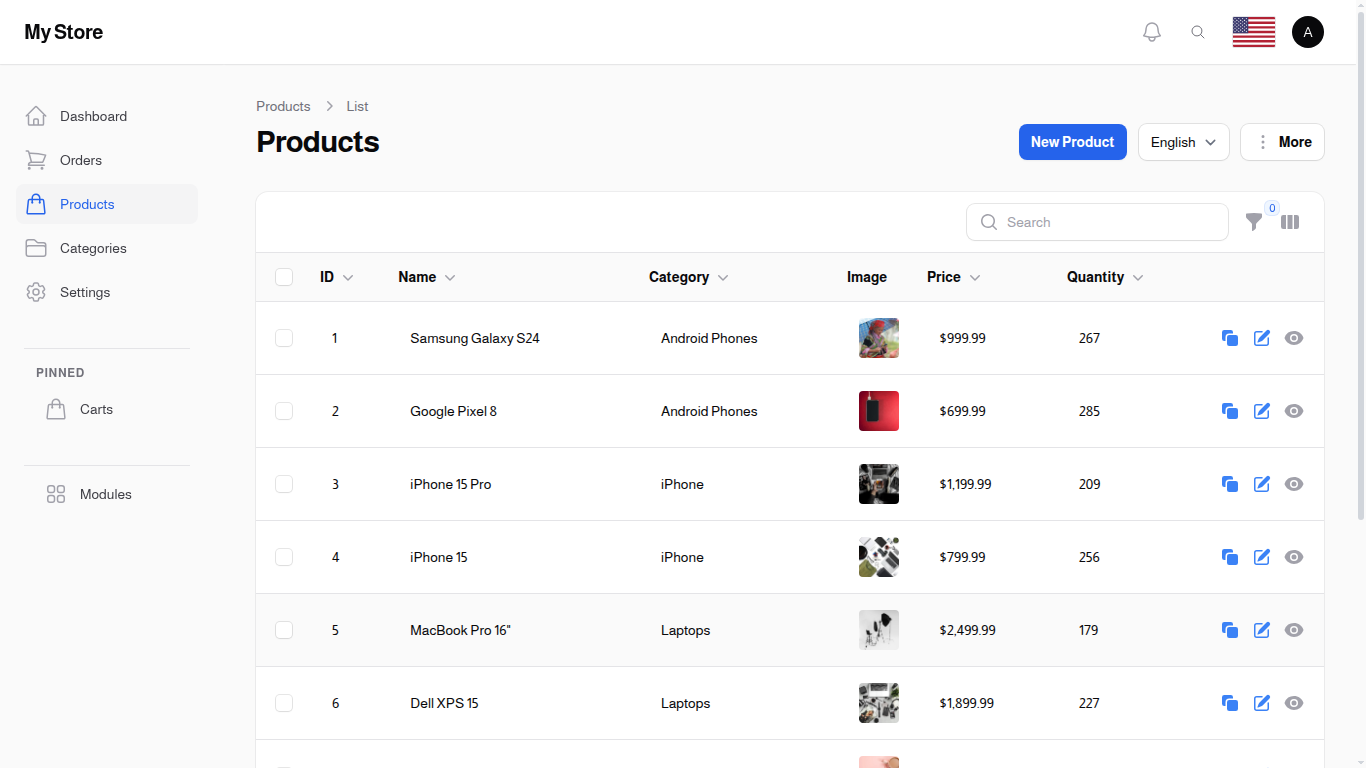The width and height of the screenshot is (1366, 768).
Task: Open the More options button
Action: pos(1282,142)
